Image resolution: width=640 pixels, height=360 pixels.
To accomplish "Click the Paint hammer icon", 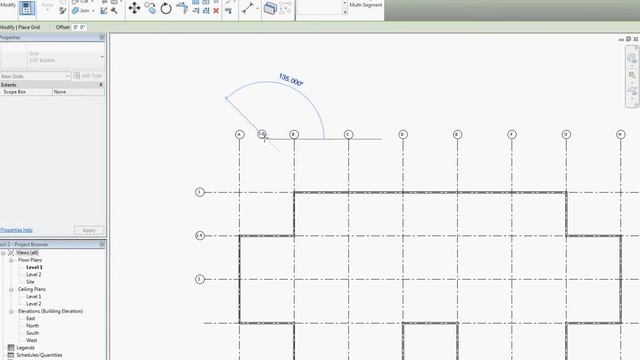I will 114,11.
